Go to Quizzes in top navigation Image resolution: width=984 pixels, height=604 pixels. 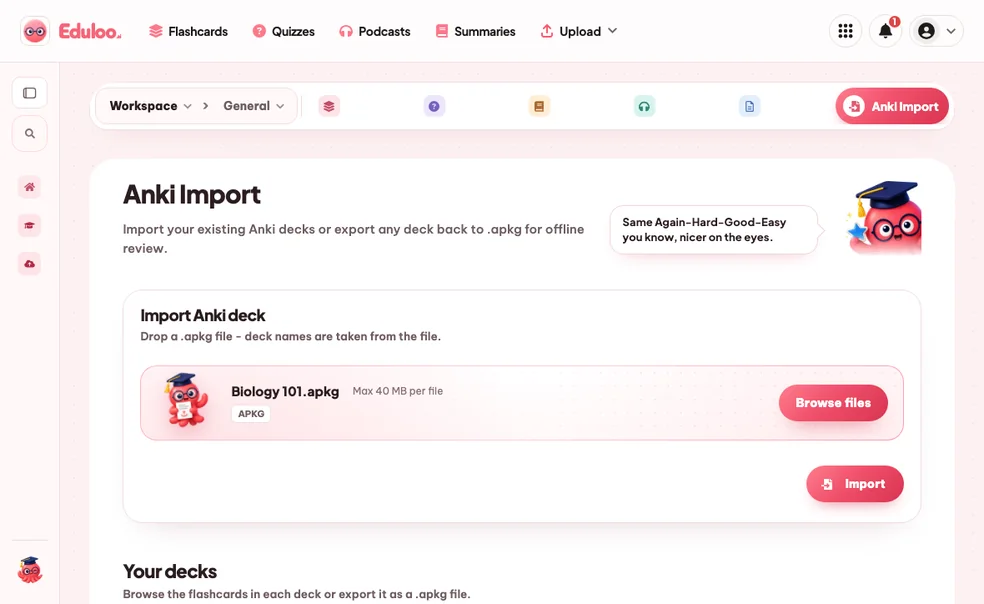[284, 31]
